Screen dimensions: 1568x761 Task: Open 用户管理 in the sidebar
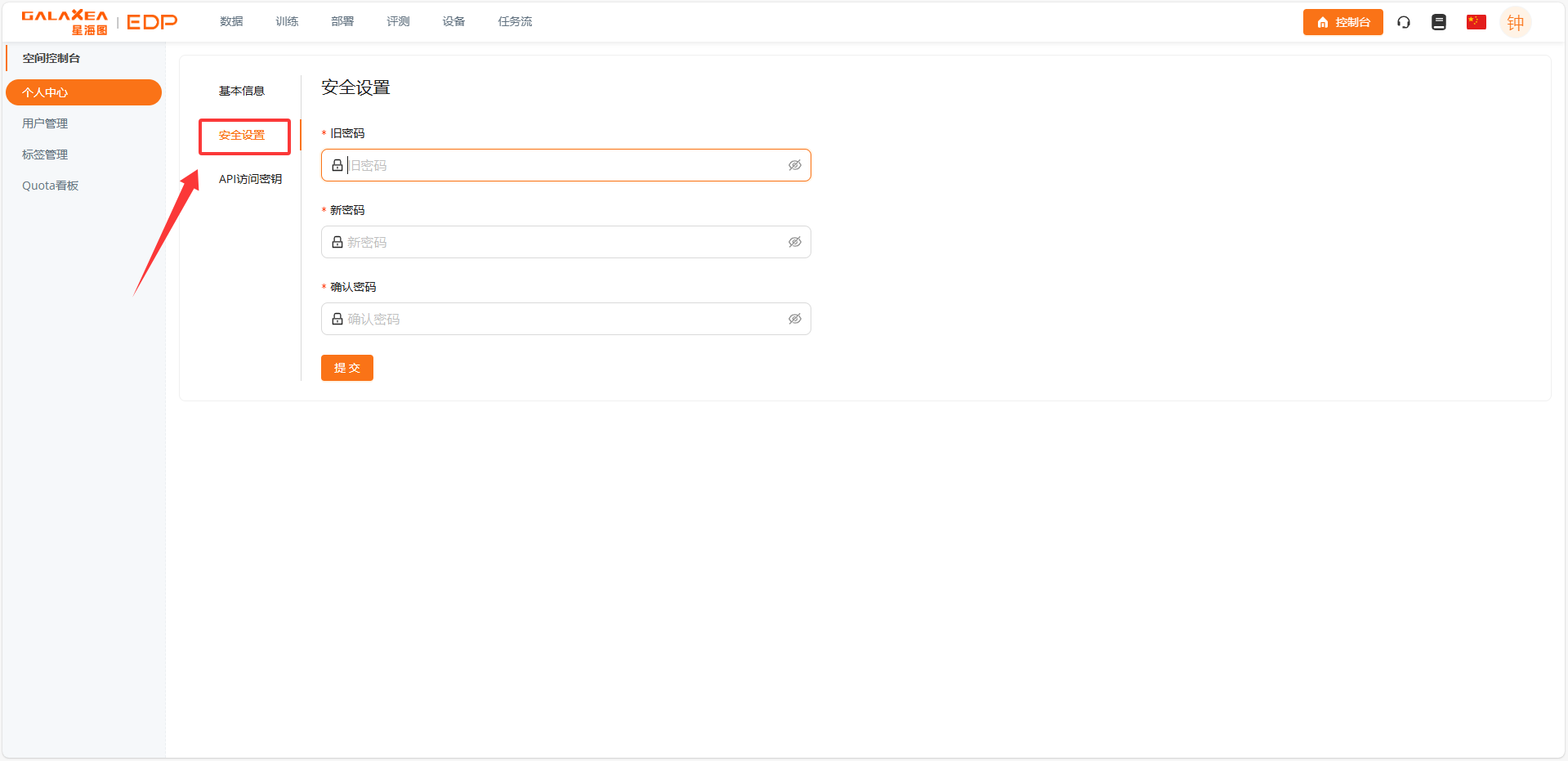(x=45, y=123)
